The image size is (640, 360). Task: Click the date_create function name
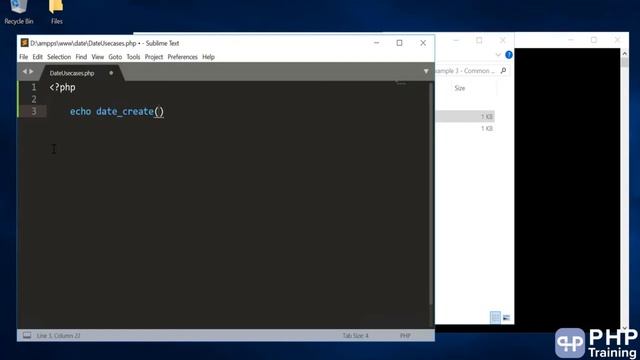tap(125, 111)
